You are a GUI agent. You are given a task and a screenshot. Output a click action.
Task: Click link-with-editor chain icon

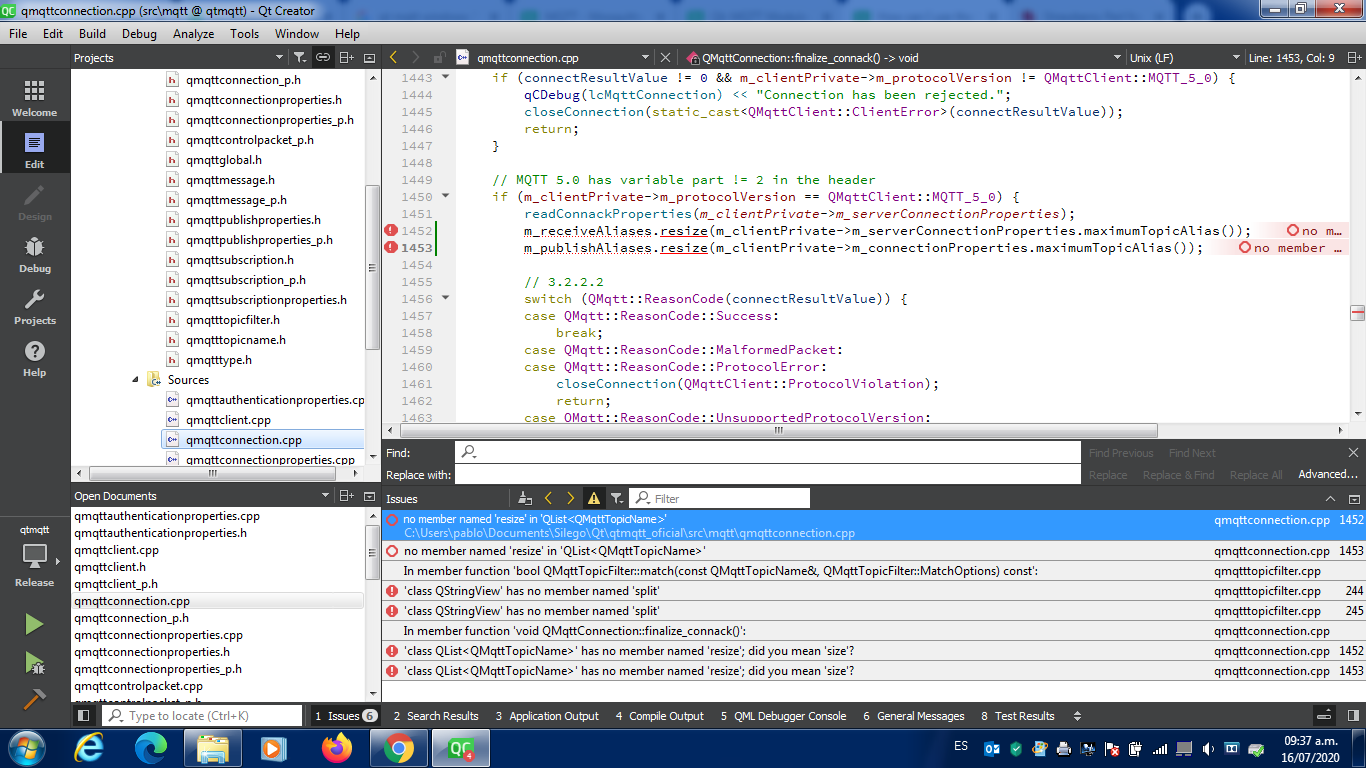pos(323,58)
